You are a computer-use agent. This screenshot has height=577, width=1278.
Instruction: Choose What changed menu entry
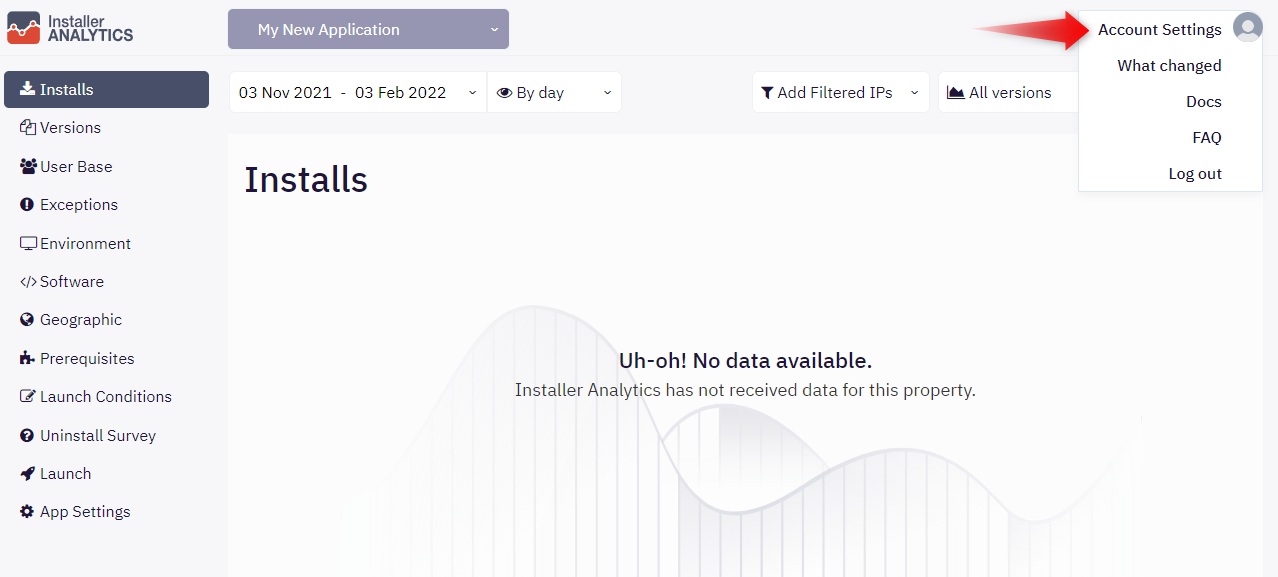coord(1169,66)
